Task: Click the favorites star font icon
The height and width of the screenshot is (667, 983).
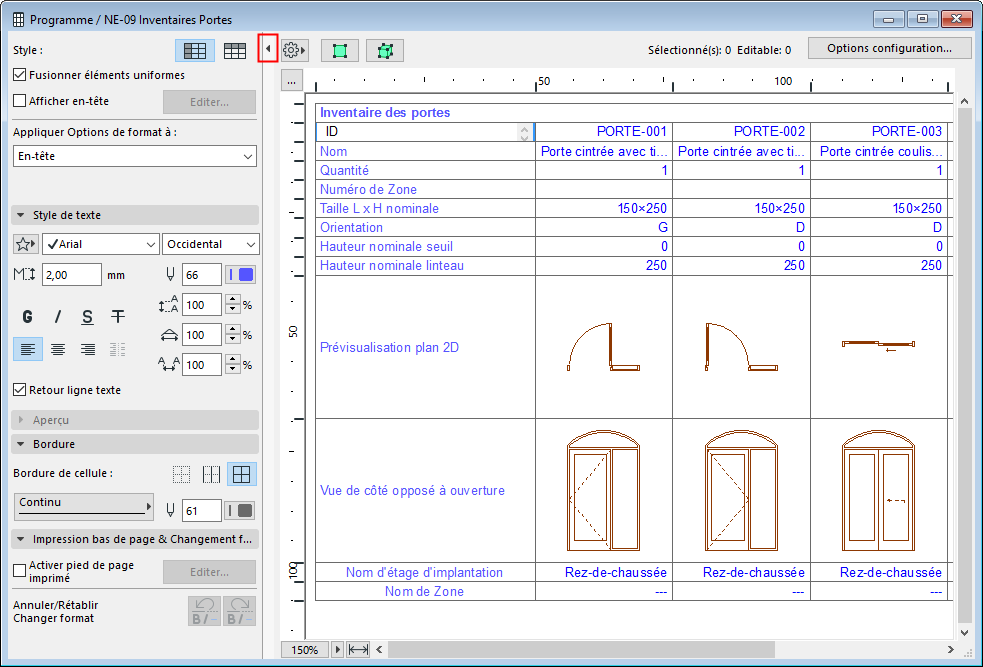Action: click(25, 244)
